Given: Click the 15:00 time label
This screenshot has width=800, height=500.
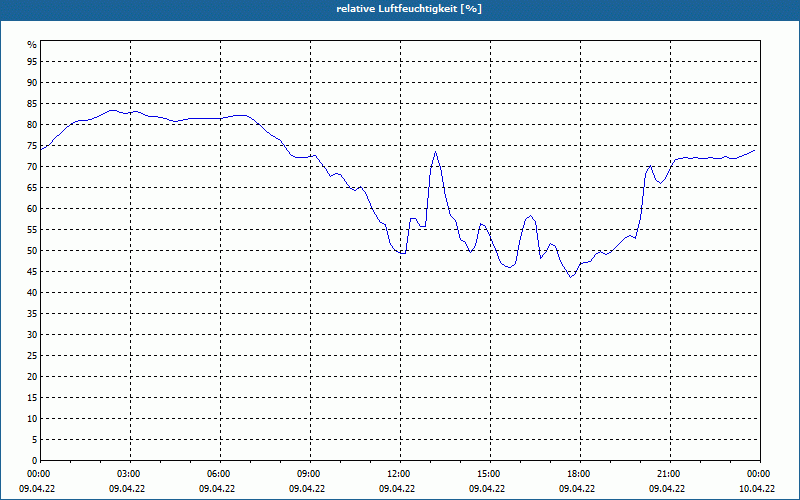Looking at the screenshot, I should [x=490, y=474].
